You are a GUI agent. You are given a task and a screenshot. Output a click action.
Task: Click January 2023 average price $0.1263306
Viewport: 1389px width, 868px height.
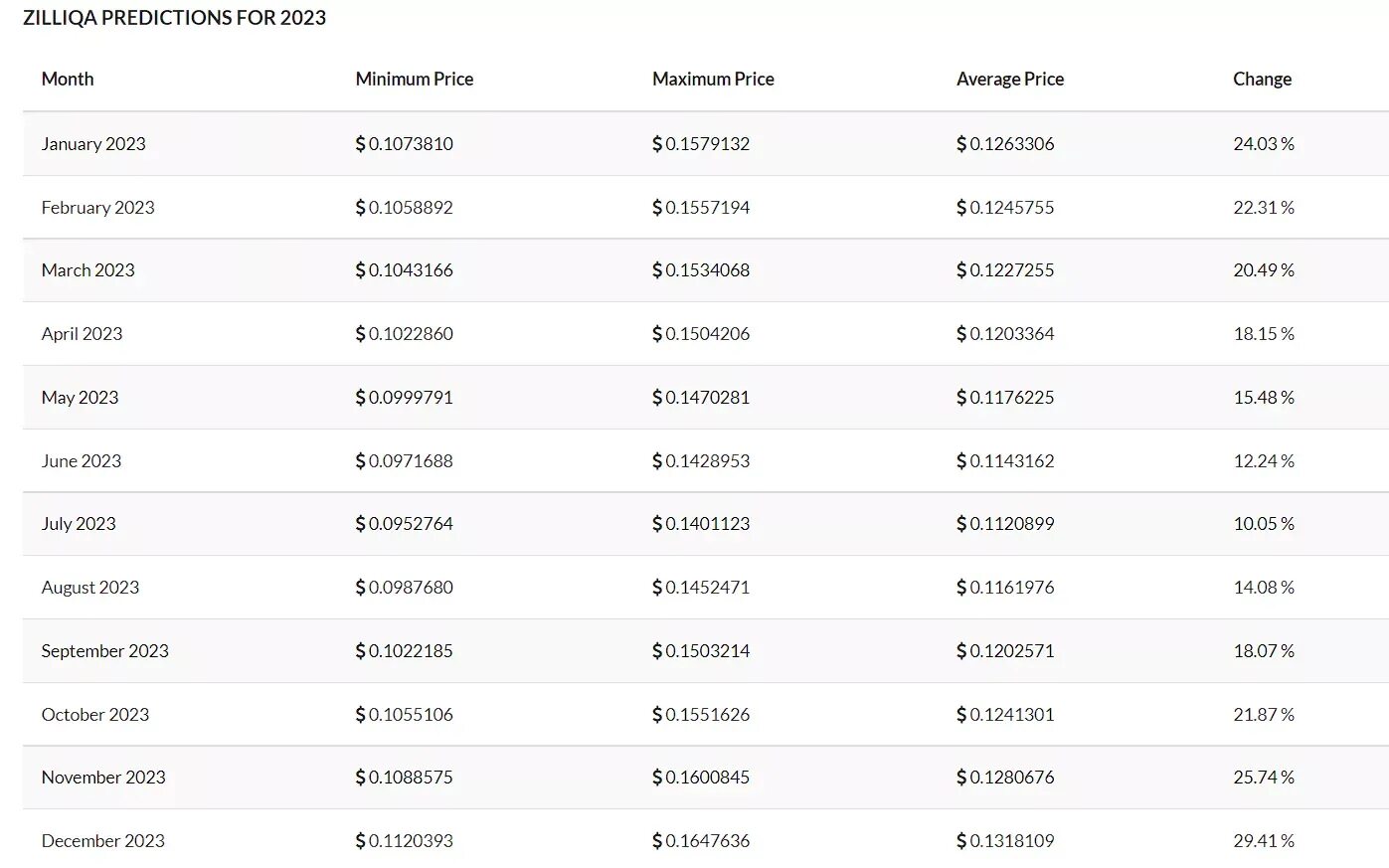coord(1005,143)
